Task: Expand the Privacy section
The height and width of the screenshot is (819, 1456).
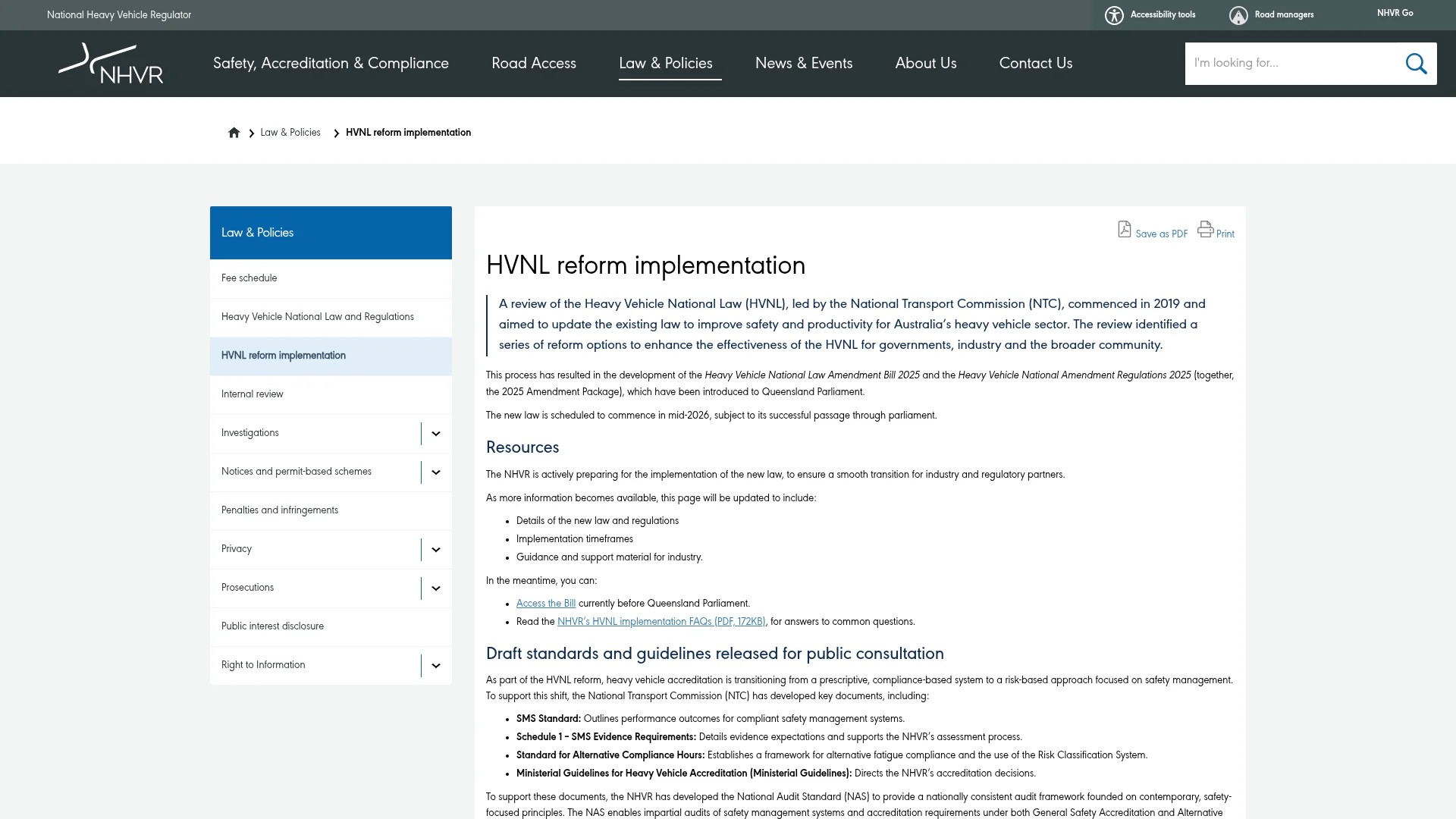Action: tap(435, 549)
